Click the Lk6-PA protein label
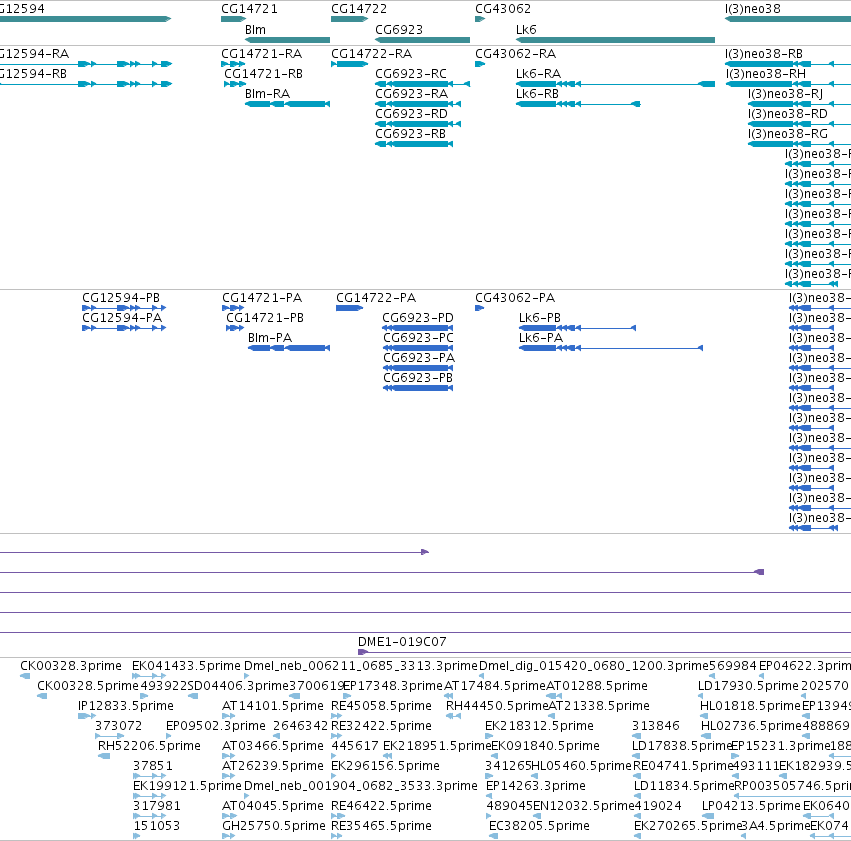Viewport: 851px width, 841px height. click(x=541, y=338)
